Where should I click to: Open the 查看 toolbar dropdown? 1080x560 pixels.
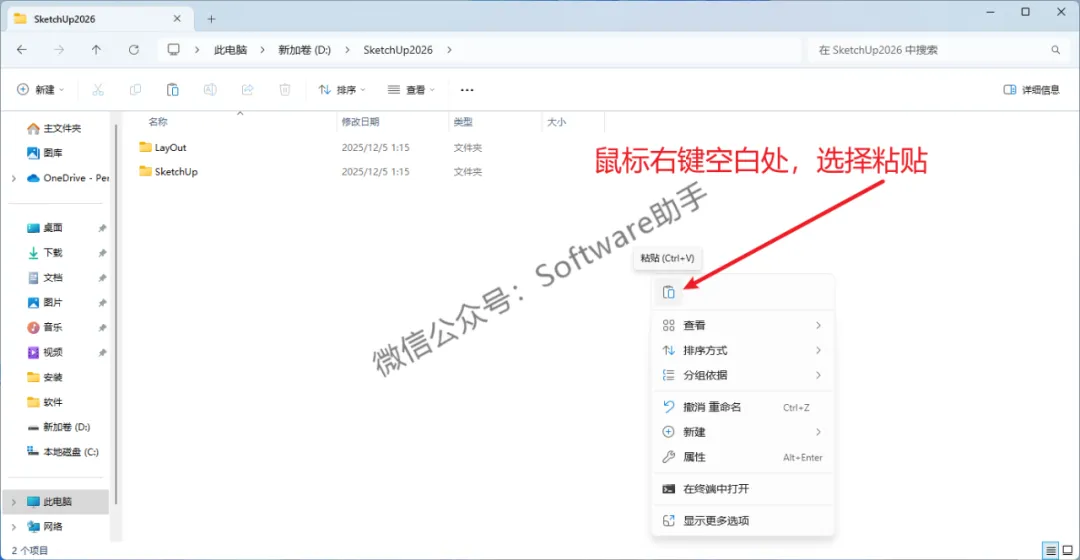[x=411, y=90]
